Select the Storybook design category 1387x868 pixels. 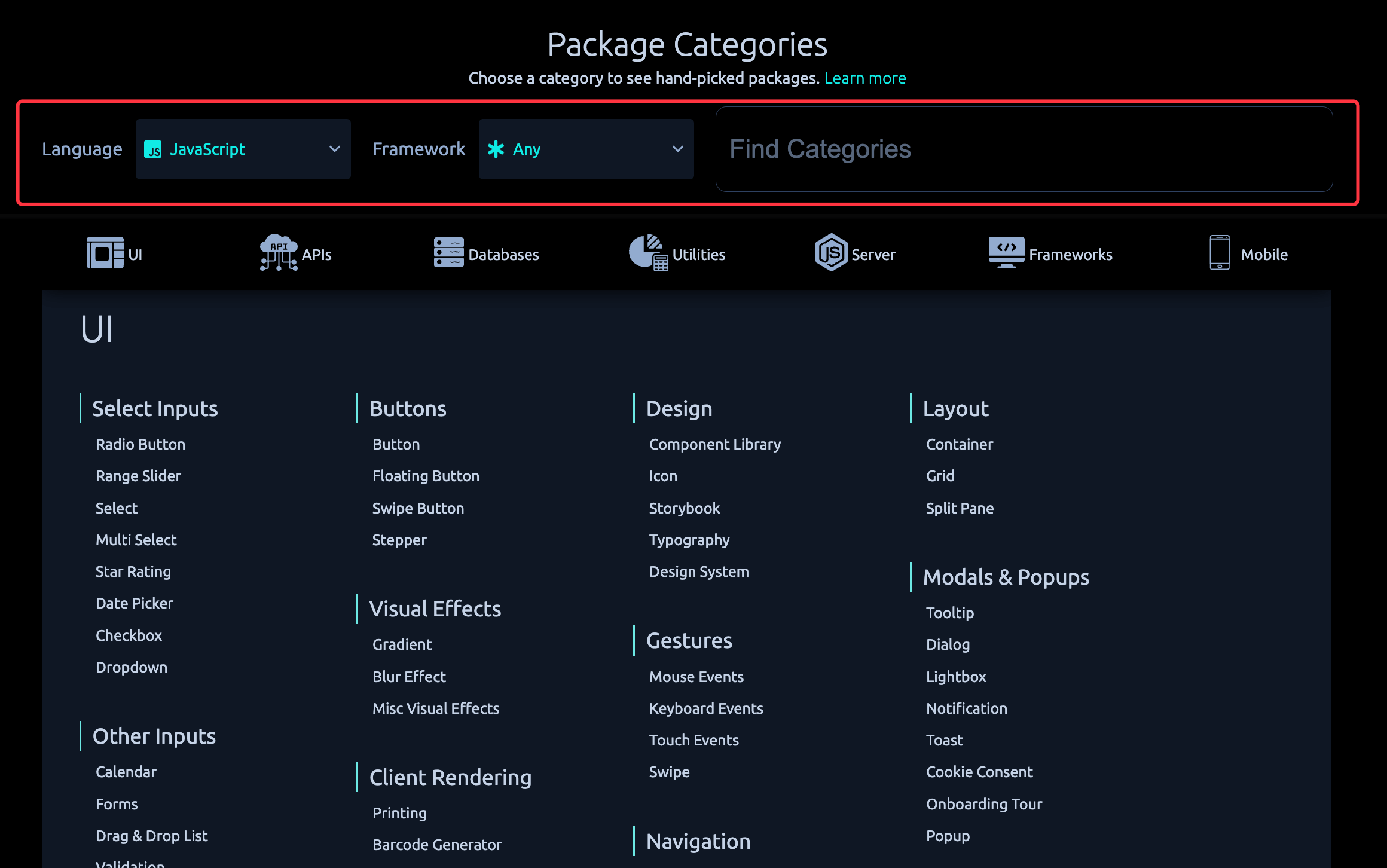685,509
